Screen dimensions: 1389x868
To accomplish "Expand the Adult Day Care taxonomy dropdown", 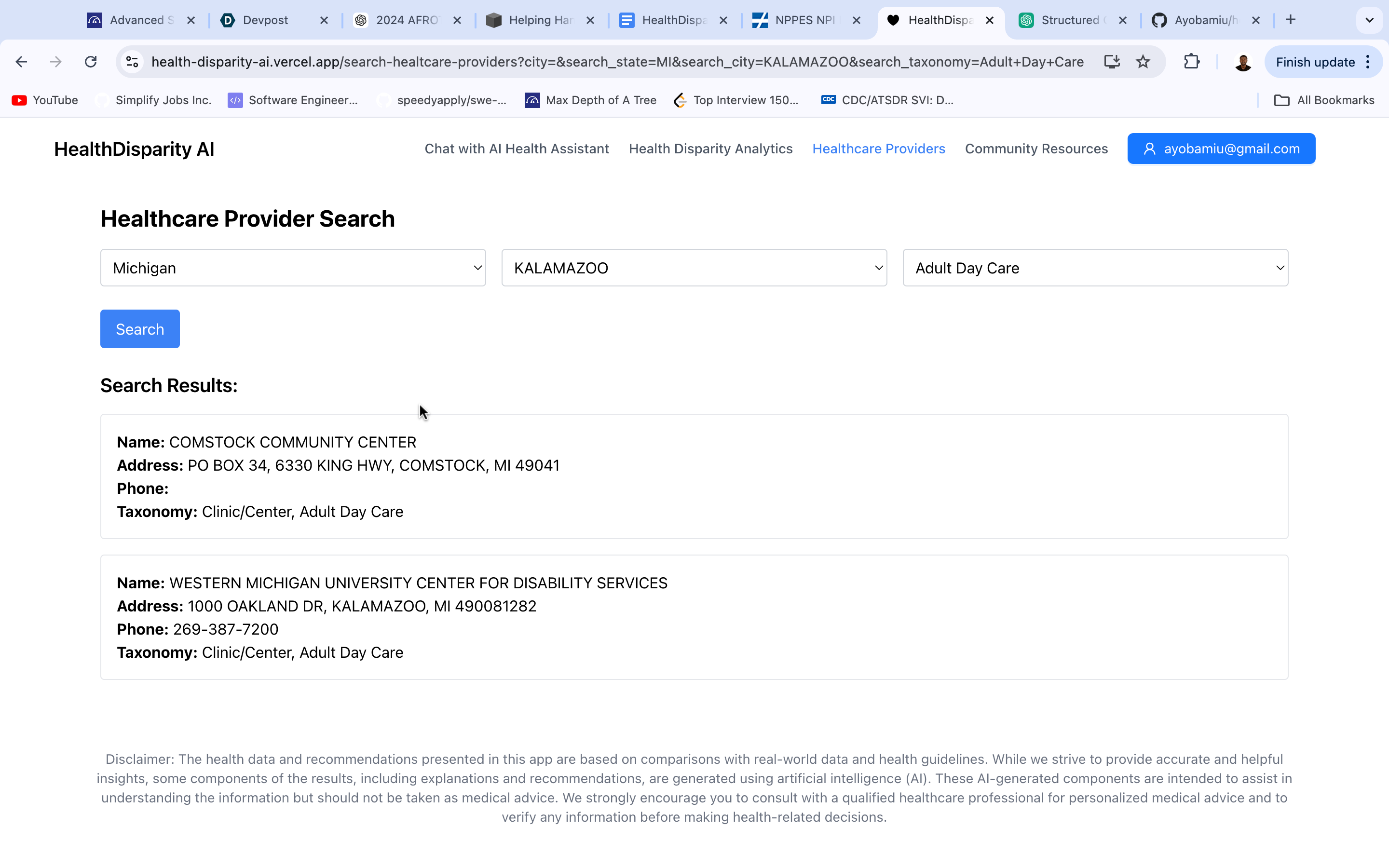I will (1094, 268).
